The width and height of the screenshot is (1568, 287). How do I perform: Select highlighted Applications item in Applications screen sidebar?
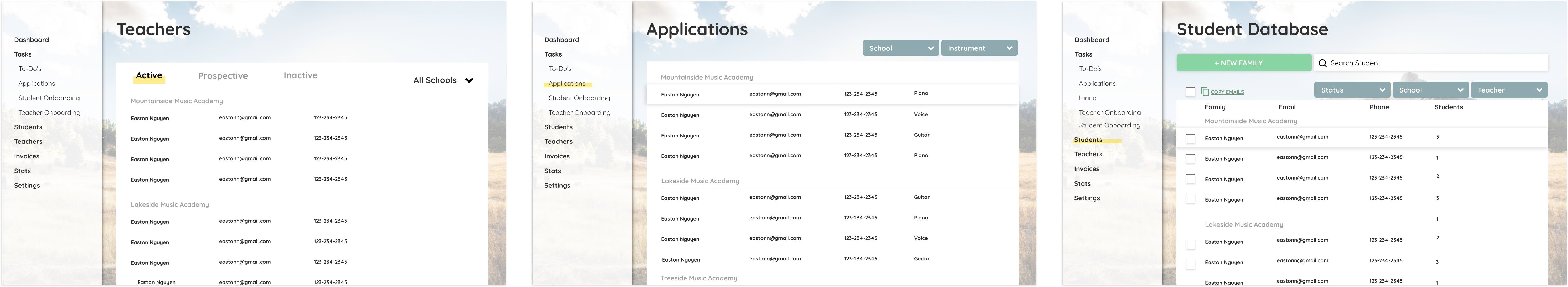click(567, 84)
